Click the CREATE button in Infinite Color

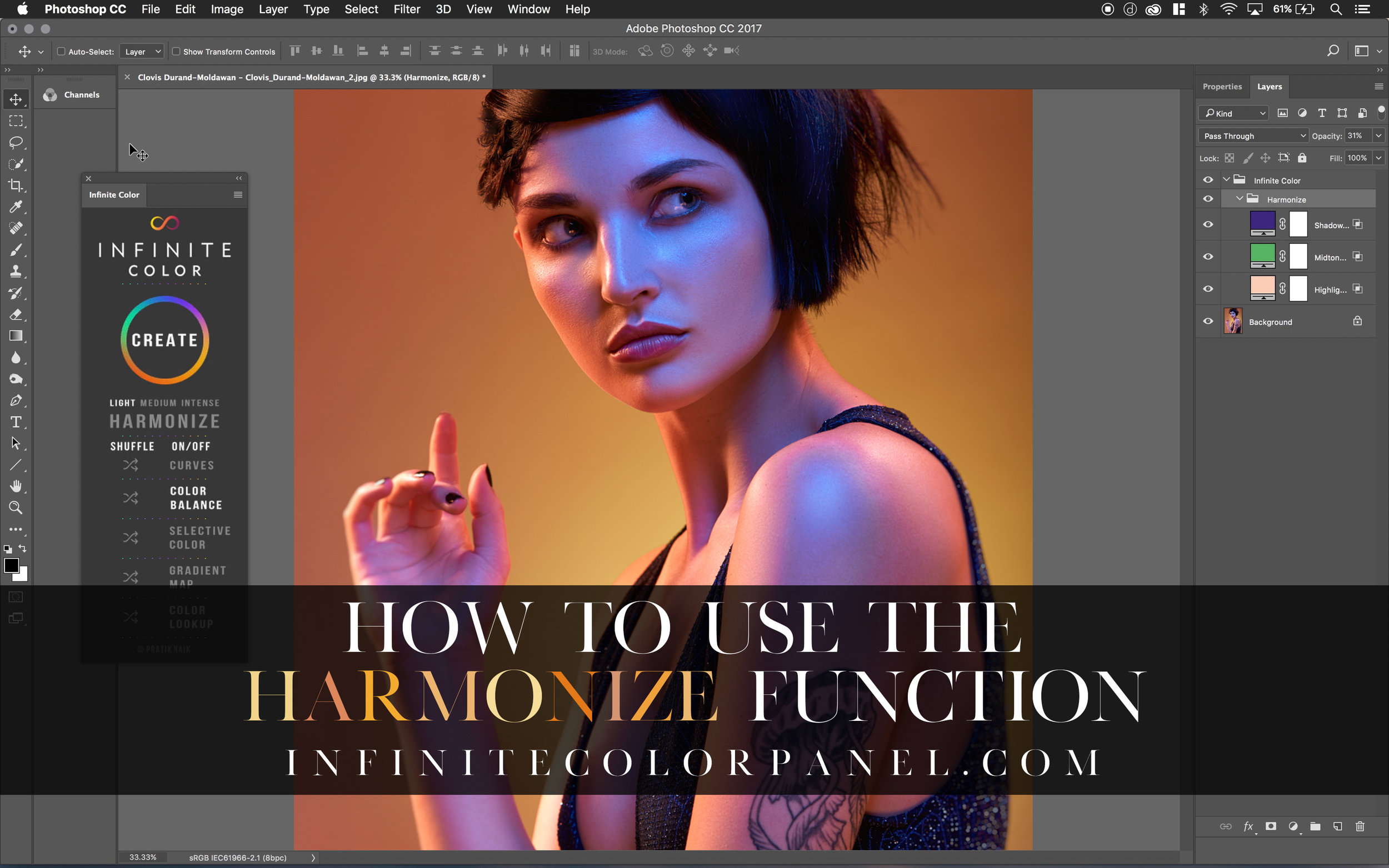pyautogui.click(x=165, y=340)
